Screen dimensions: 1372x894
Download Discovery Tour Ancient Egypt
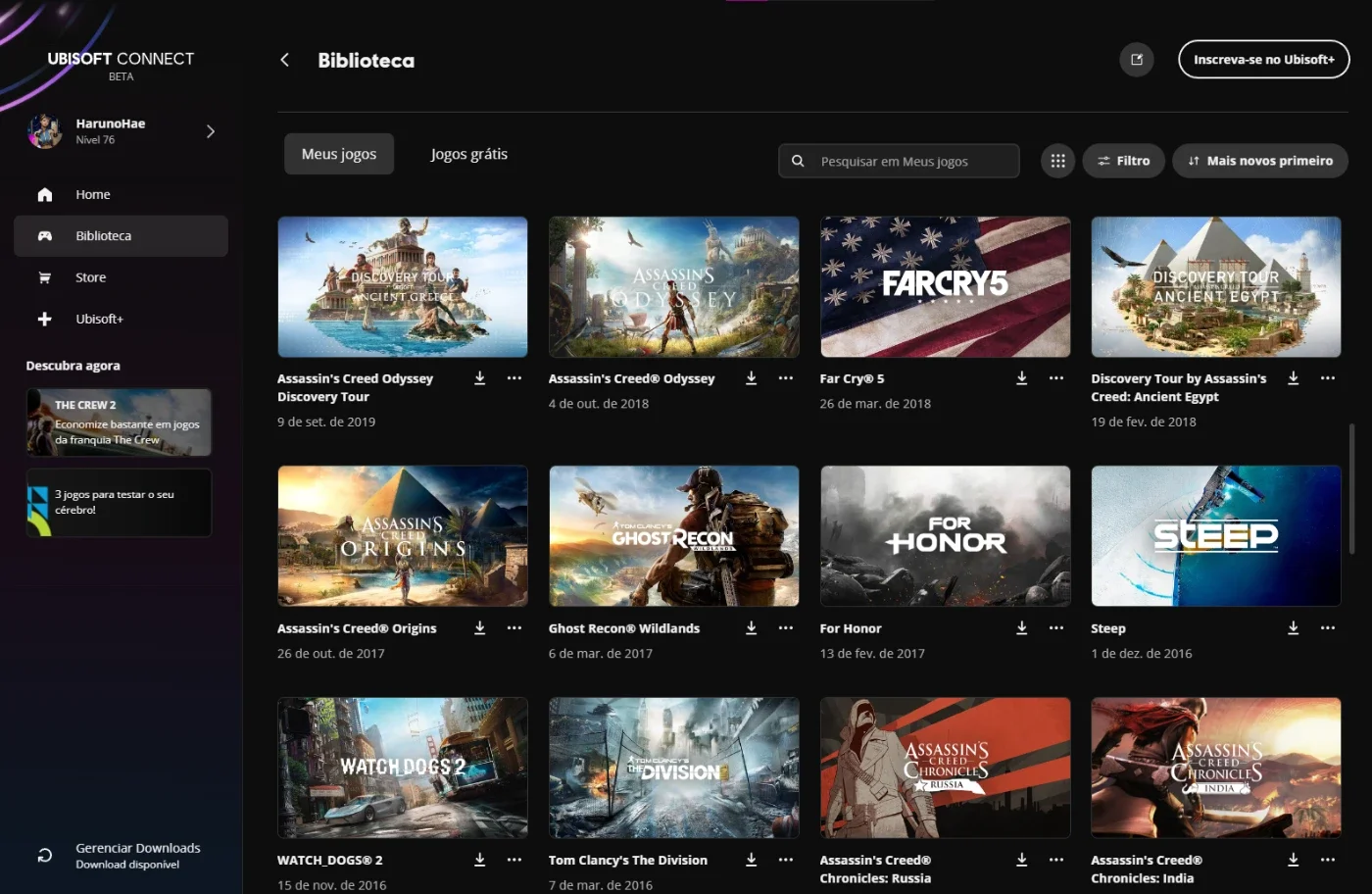click(x=1294, y=378)
